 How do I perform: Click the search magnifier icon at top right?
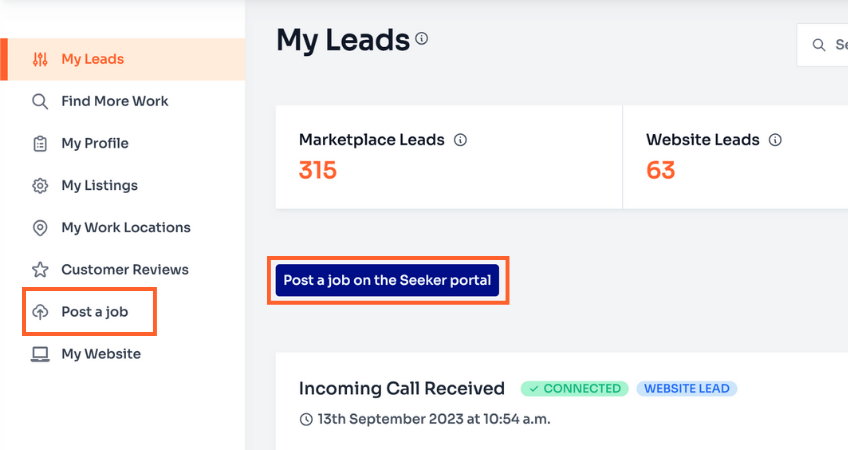[819, 45]
